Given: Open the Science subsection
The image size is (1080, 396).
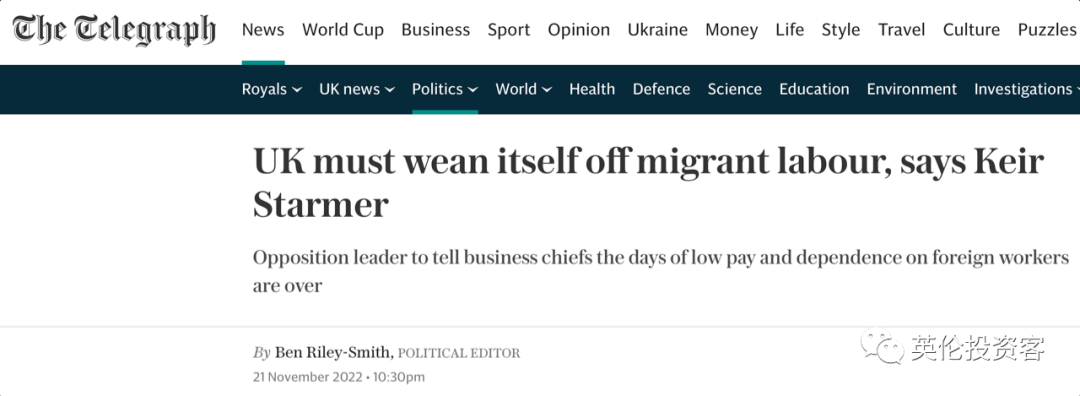Looking at the screenshot, I should 734,90.
